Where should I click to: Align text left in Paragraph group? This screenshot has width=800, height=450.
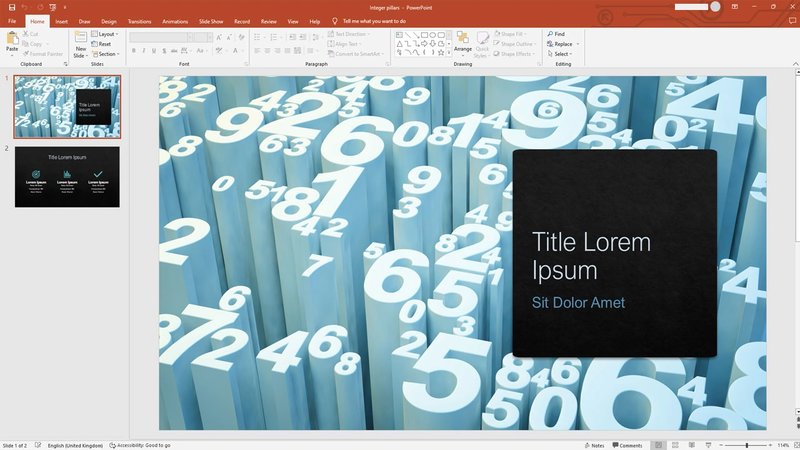[x=257, y=51]
